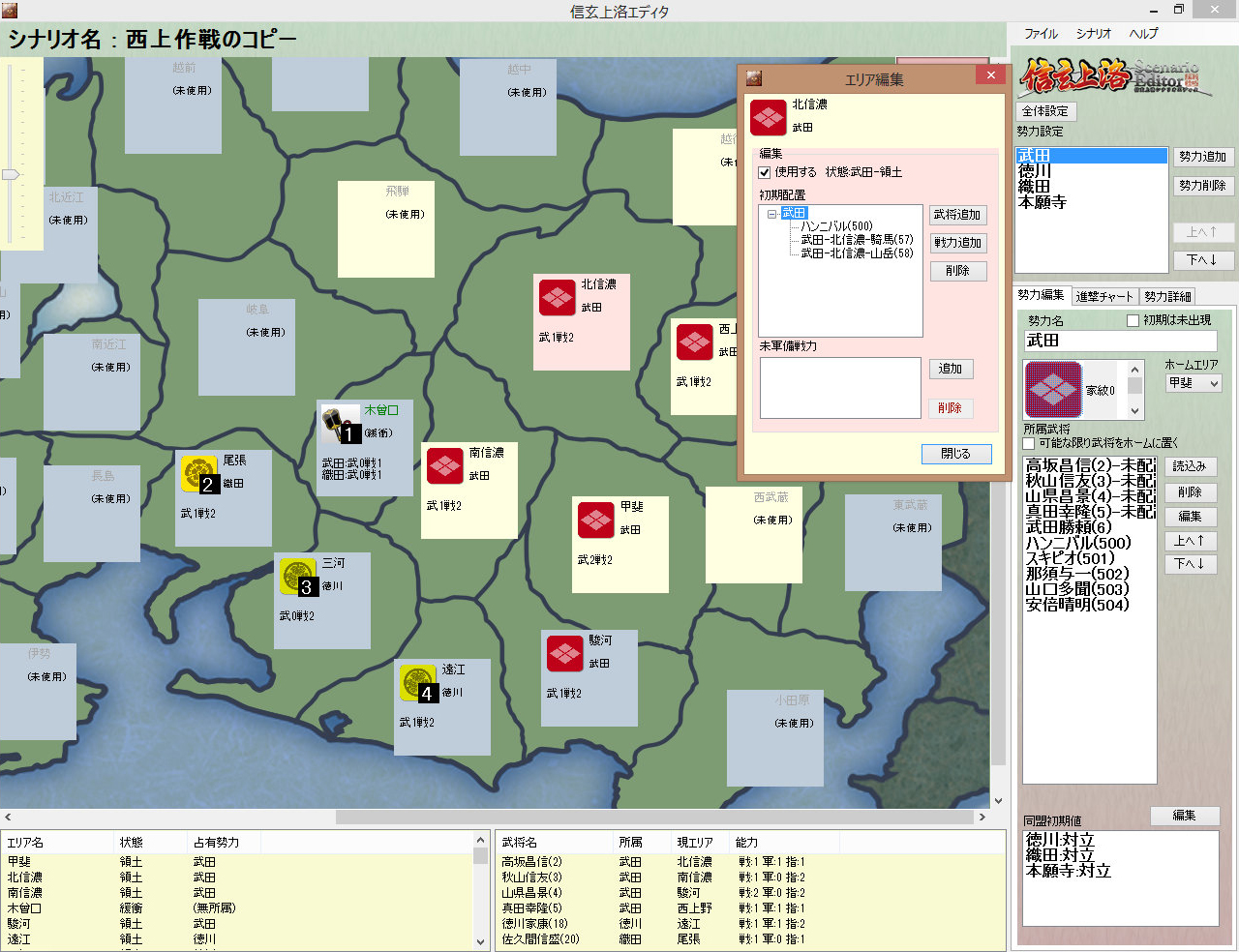Switch to the 進撃チャート tab
Screen dimensions: 1239x952
pos(1103,297)
